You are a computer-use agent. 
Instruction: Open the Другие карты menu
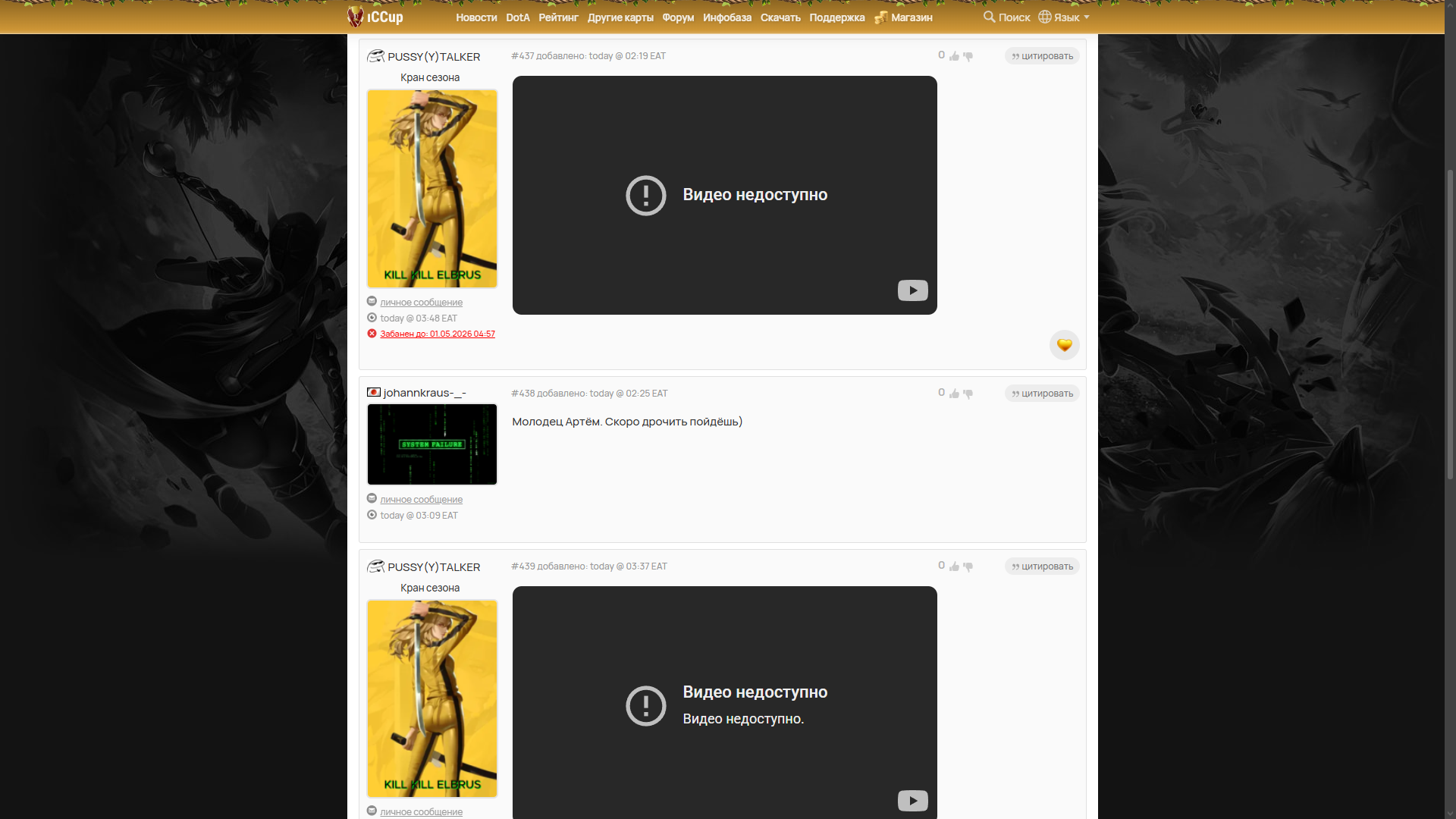(620, 17)
